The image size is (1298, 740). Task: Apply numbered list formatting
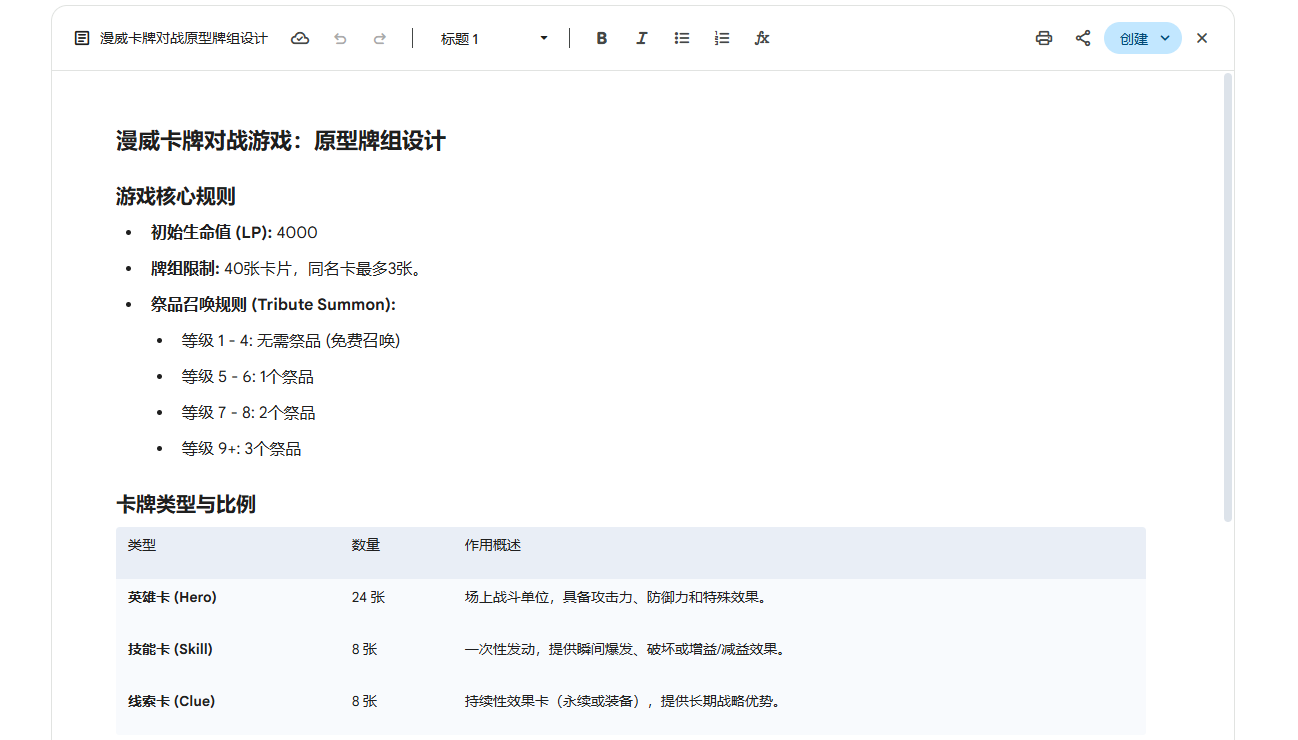point(722,38)
